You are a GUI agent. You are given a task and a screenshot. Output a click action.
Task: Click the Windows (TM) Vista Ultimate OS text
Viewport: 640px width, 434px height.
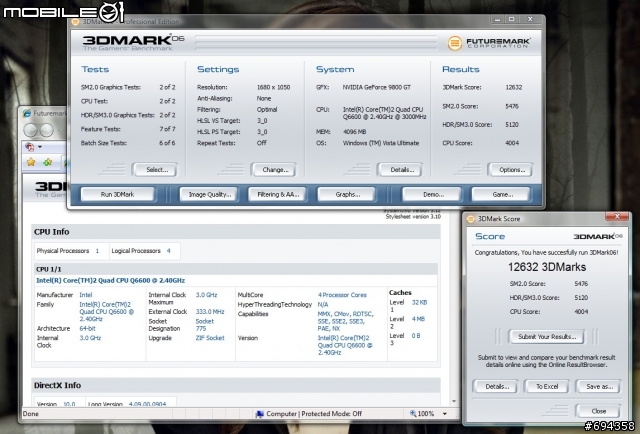click(381, 143)
